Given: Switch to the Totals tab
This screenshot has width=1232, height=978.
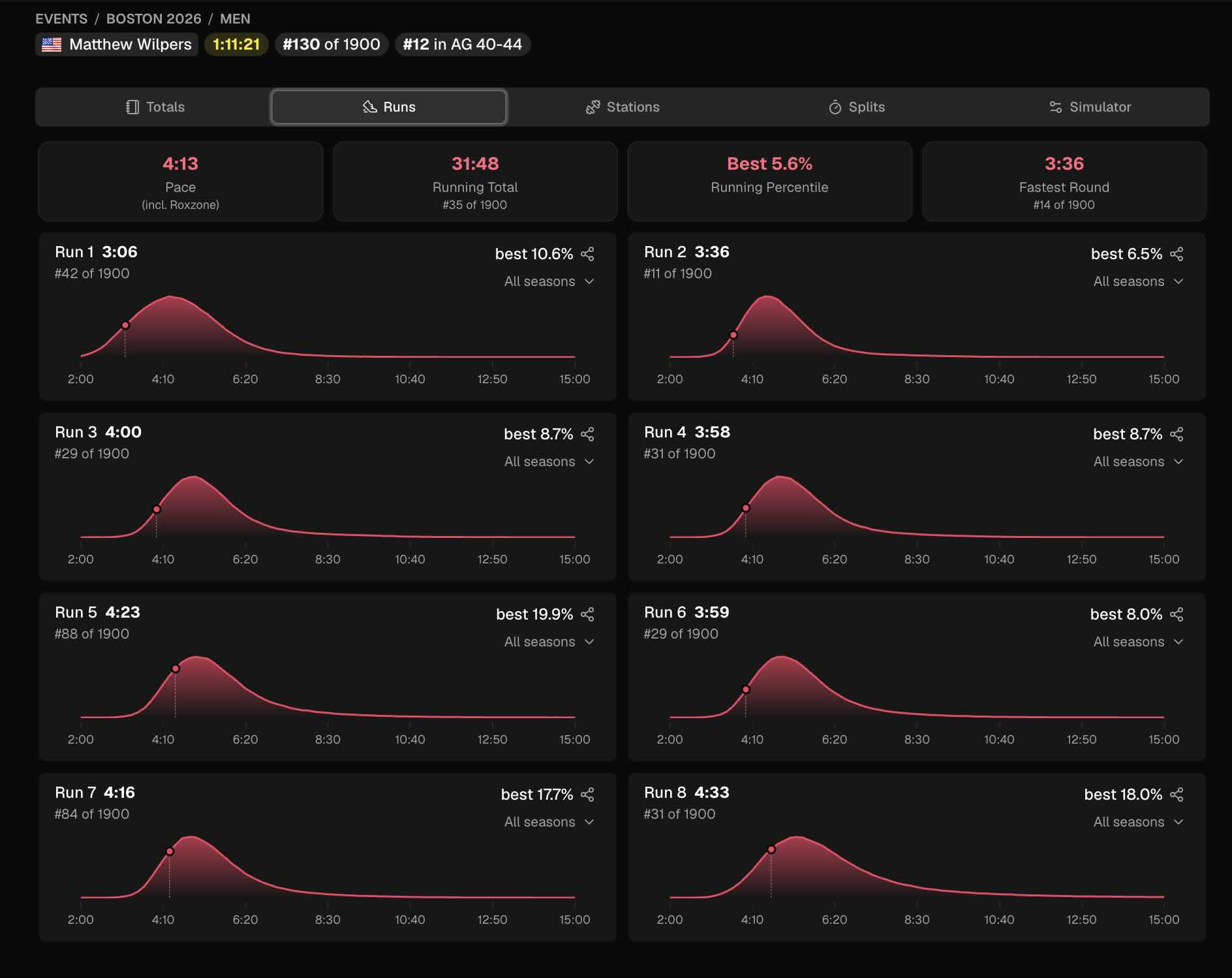Looking at the screenshot, I should [155, 107].
